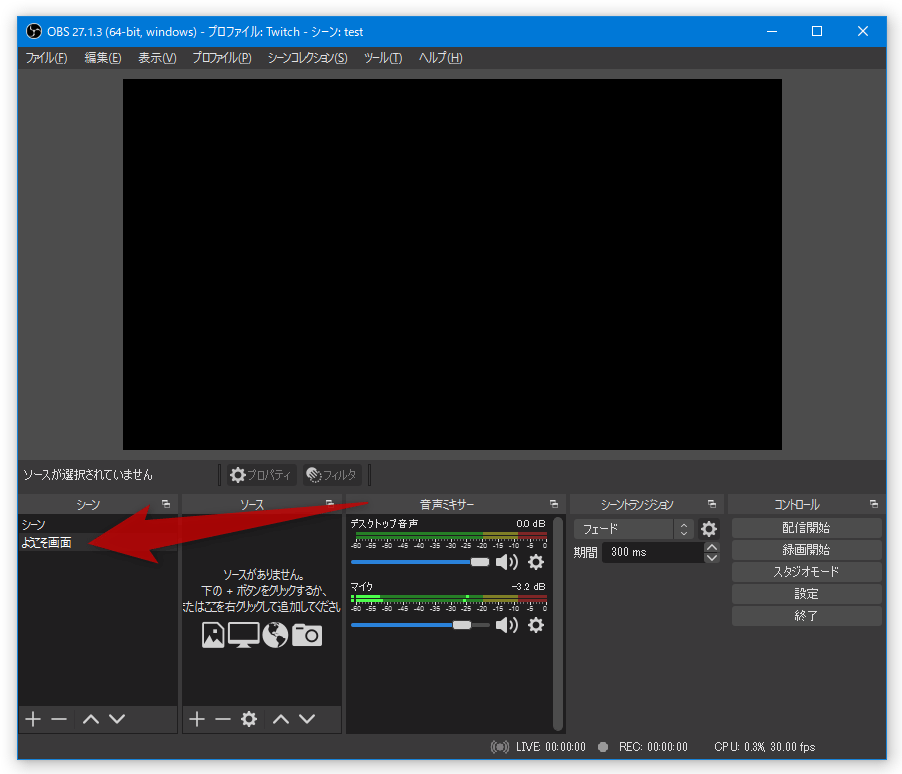Pop out the 音声ミキサー dock panel

[554, 504]
